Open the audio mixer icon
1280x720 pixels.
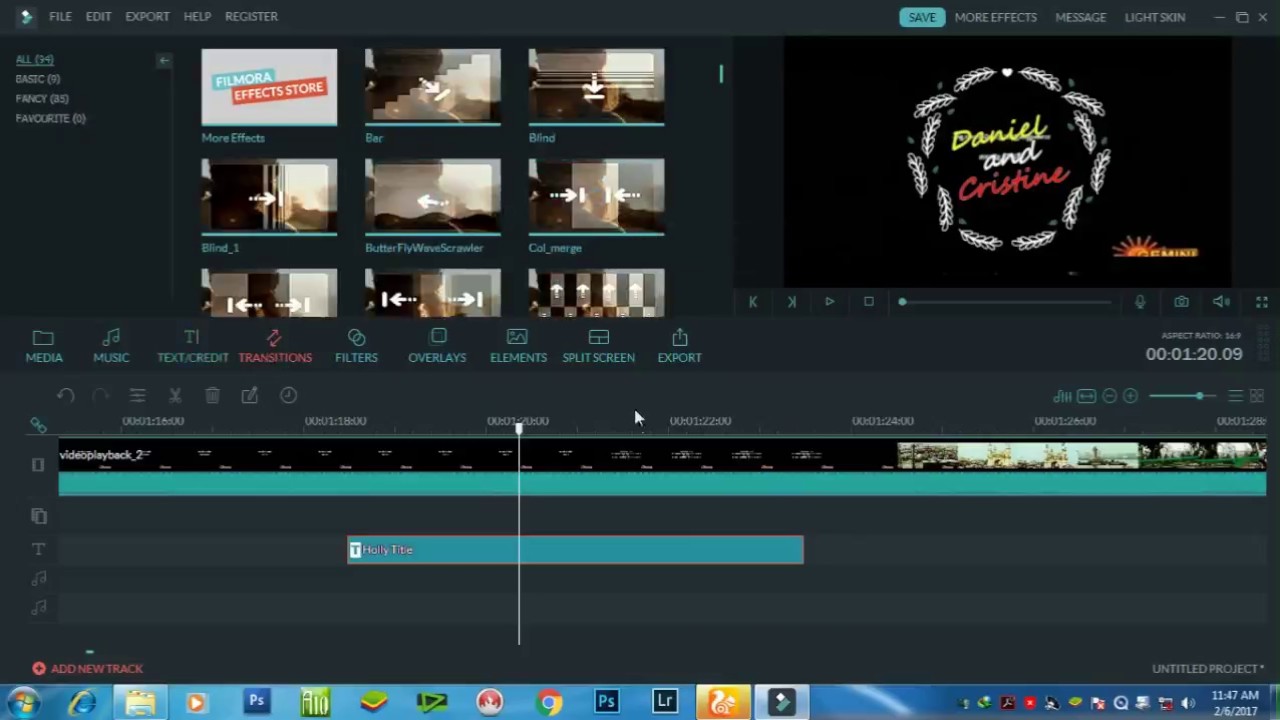(1063, 396)
